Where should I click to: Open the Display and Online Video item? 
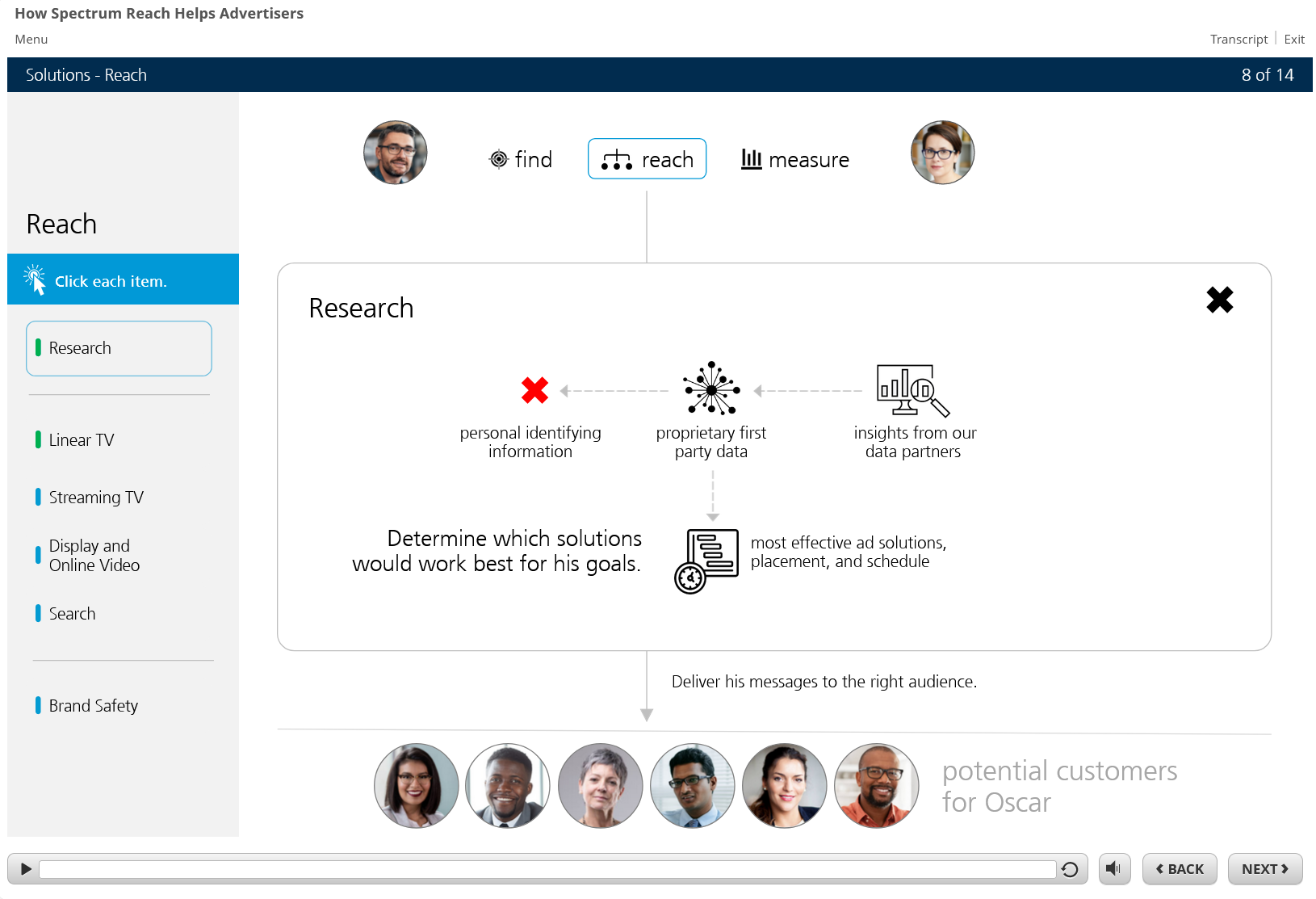coord(88,556)
